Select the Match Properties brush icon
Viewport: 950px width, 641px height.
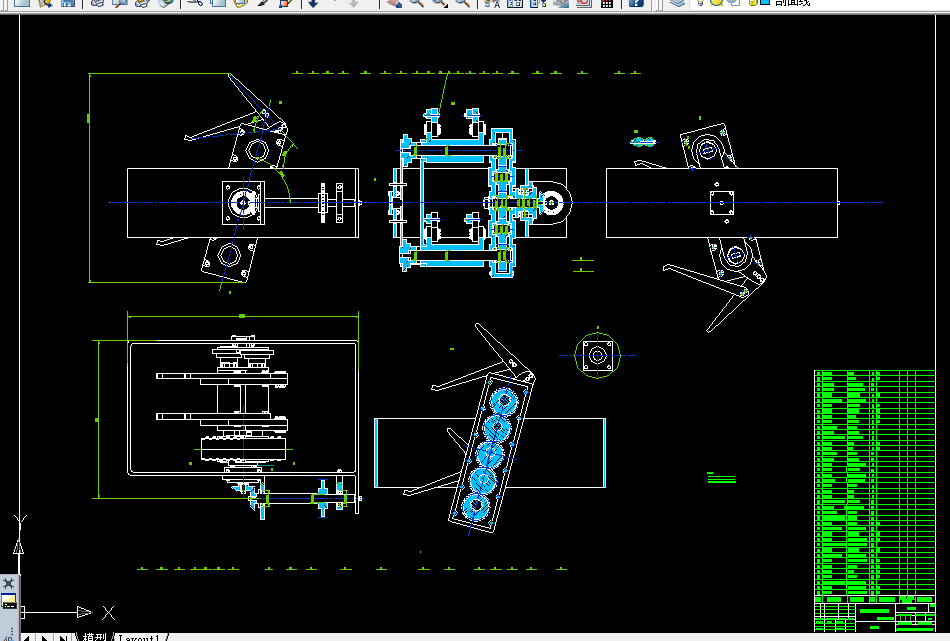pyautogui.click(x=264, y=2)
